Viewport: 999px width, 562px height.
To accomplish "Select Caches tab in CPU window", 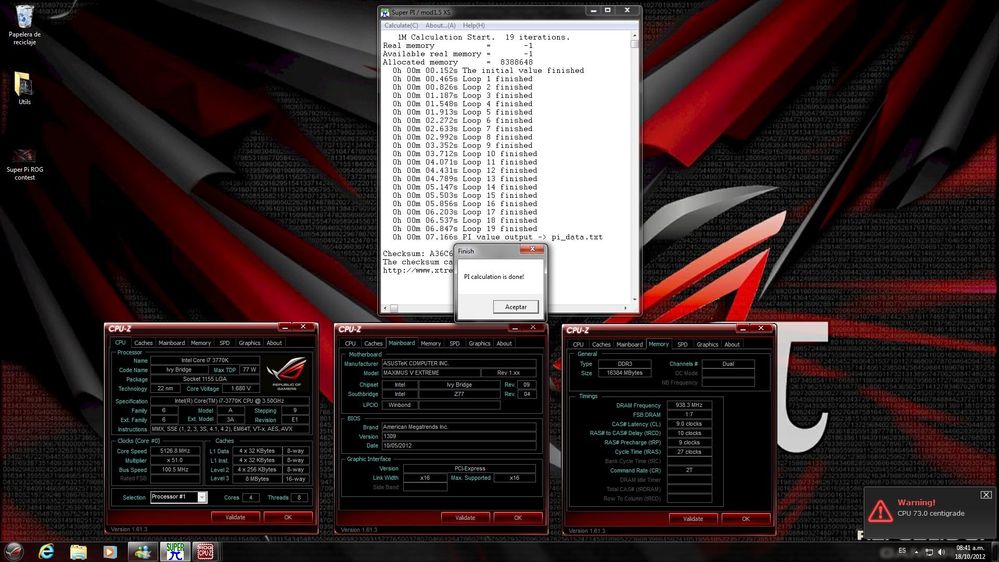I will (x=143, y=343).
